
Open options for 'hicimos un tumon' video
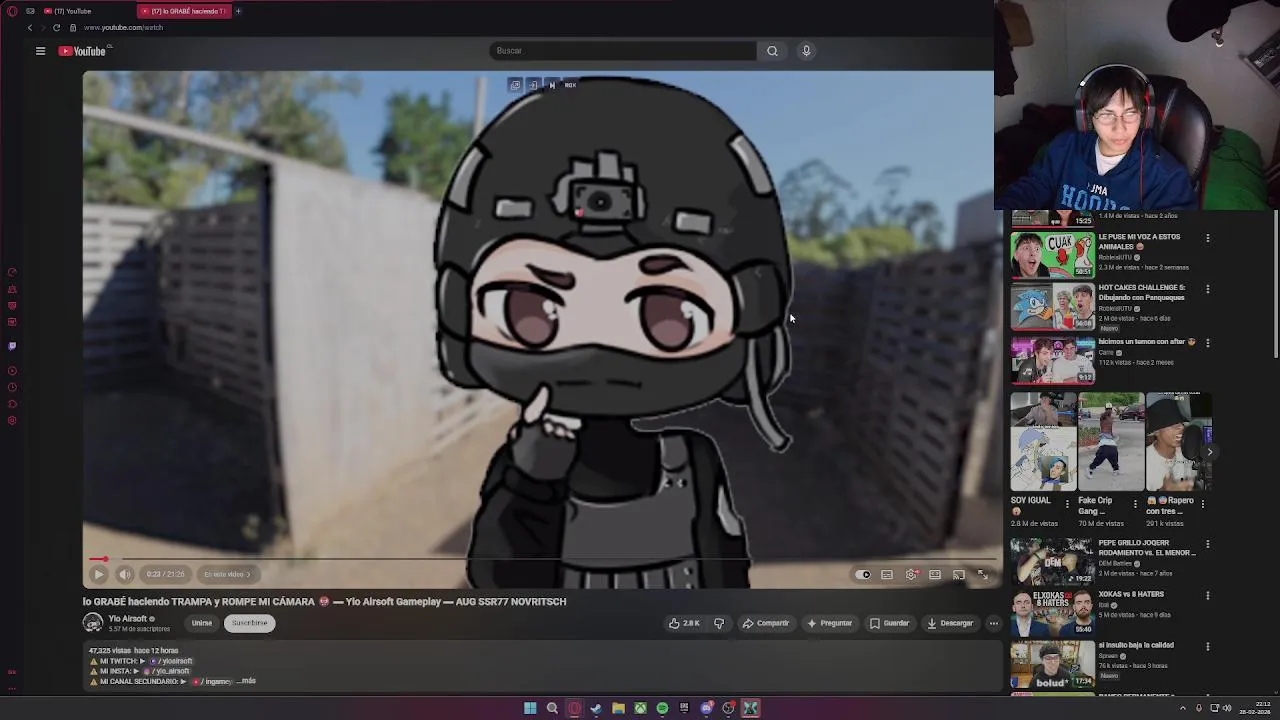point(1207,343)
